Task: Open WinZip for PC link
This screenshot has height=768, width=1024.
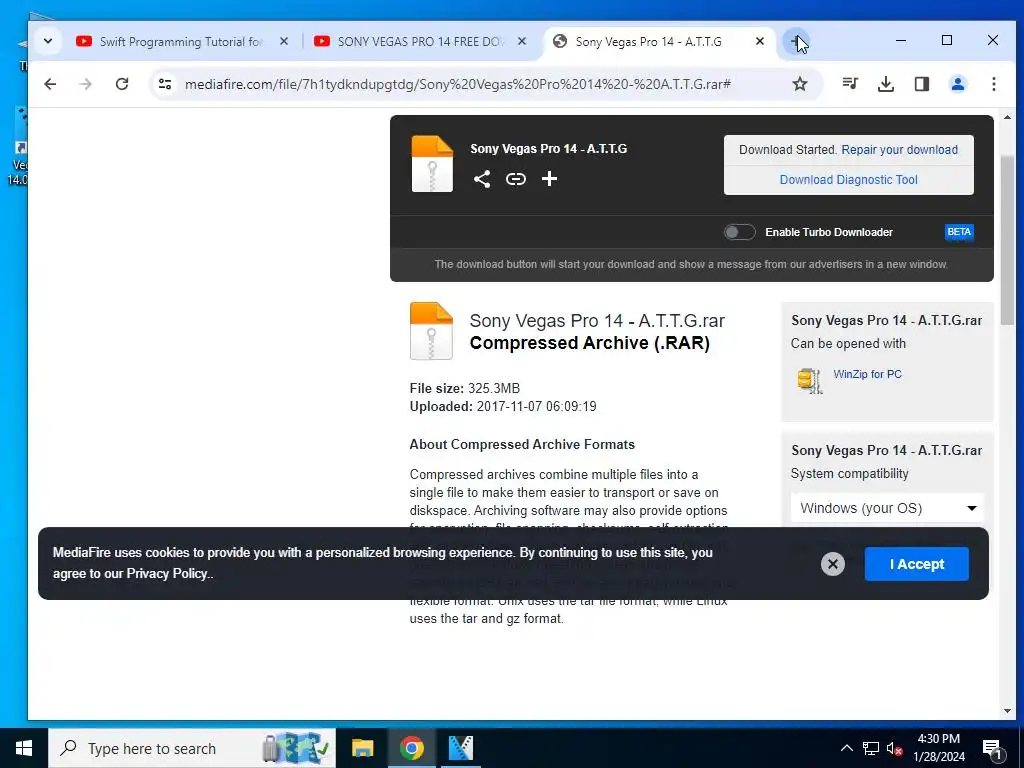Action: pos(867,374)
